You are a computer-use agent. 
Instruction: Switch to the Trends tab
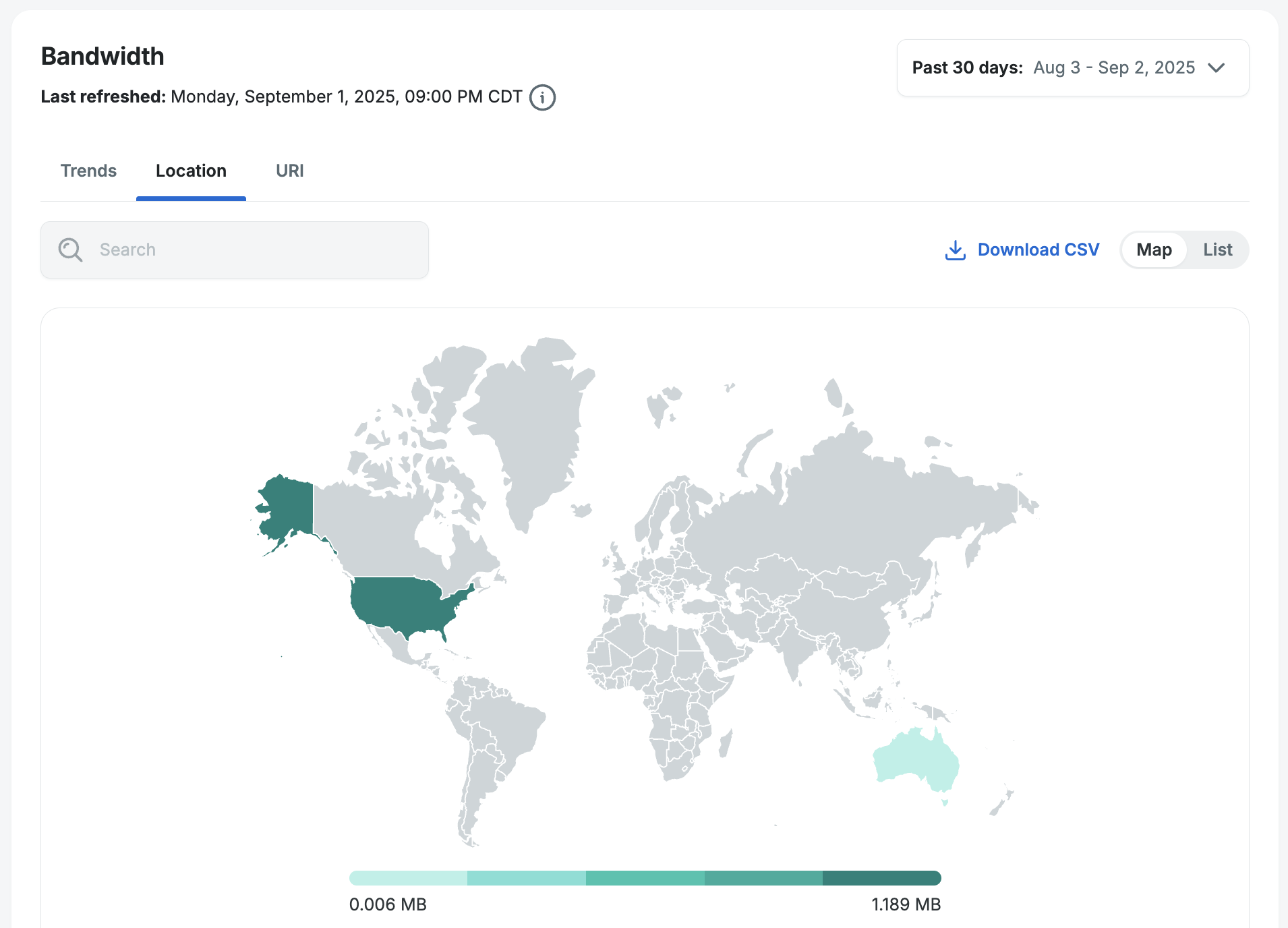[x=88, y=171]
